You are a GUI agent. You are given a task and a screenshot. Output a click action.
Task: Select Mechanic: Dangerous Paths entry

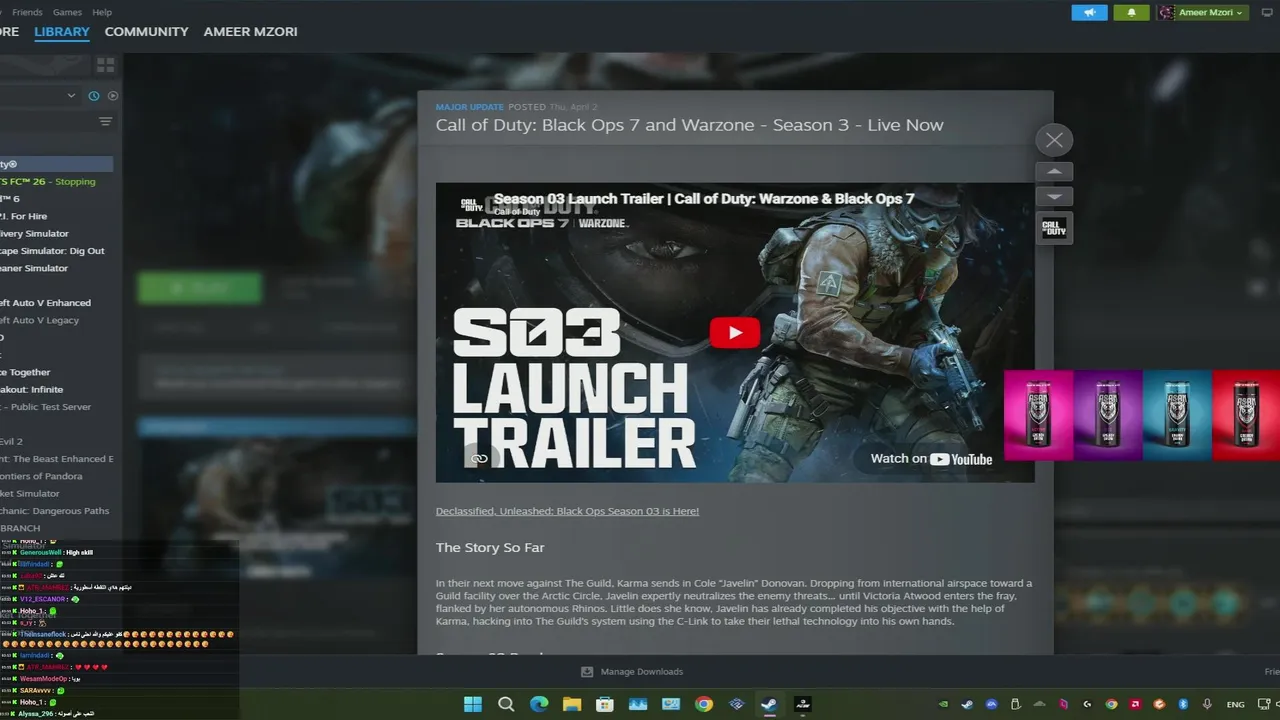(56, 511)
